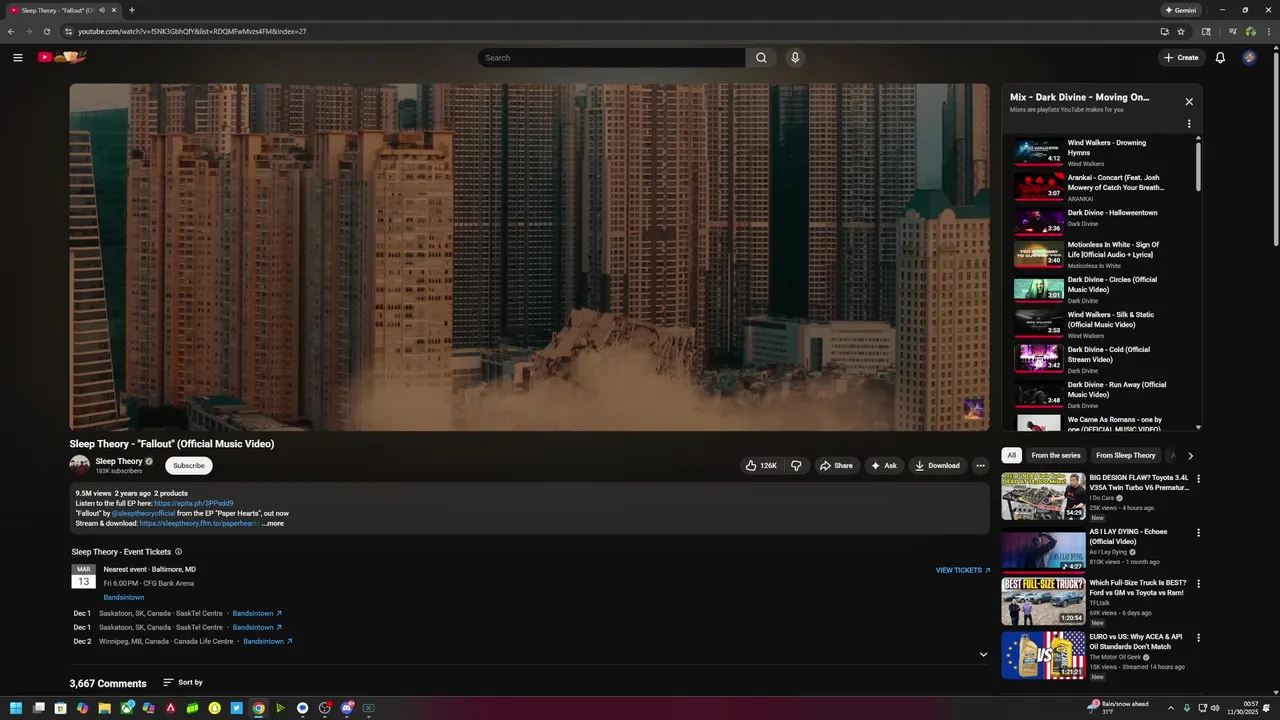Dislike the Fallout video
The width and height of the screenshot is (1280, 720).
[796, 465]
